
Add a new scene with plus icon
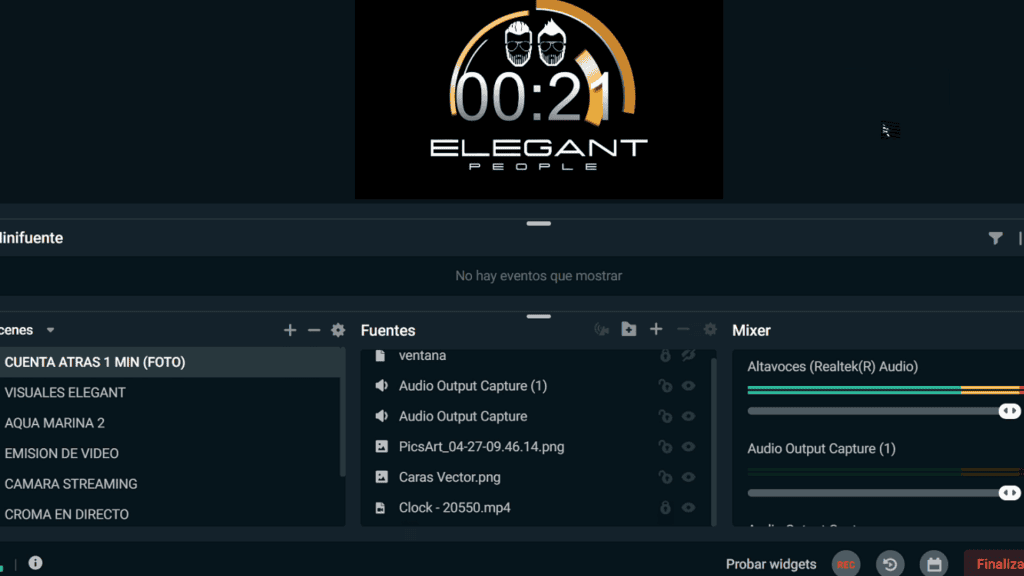[290, 330]
